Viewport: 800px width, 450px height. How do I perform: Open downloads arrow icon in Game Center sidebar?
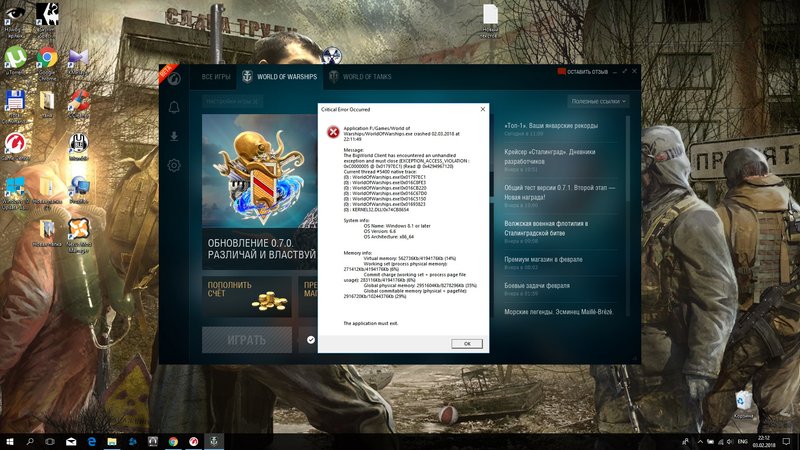pyautogui.click(x=174, y=136)
